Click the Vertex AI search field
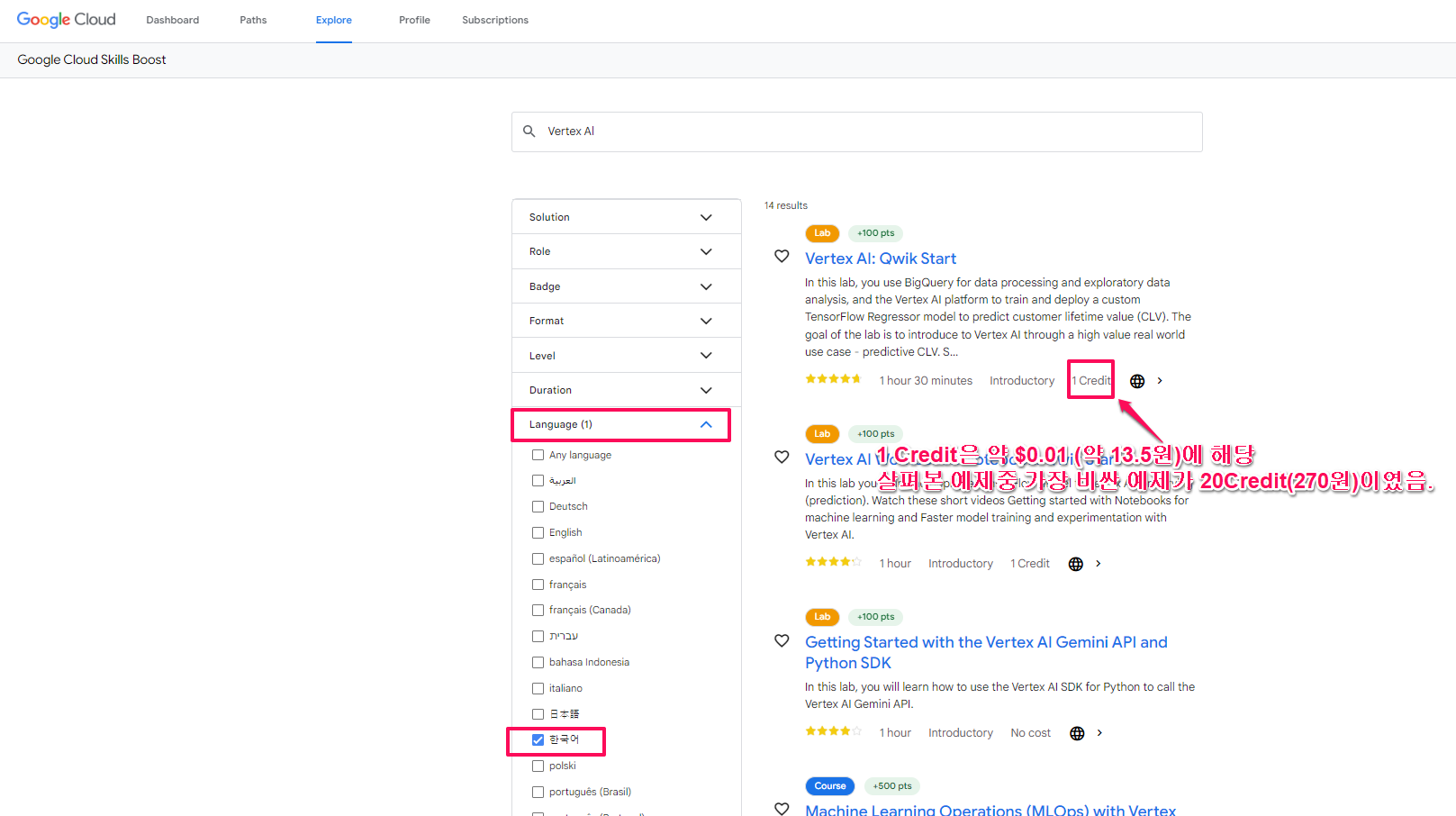Image resolution: width=1456 pixels, height=816 pixels. [857, 131]
